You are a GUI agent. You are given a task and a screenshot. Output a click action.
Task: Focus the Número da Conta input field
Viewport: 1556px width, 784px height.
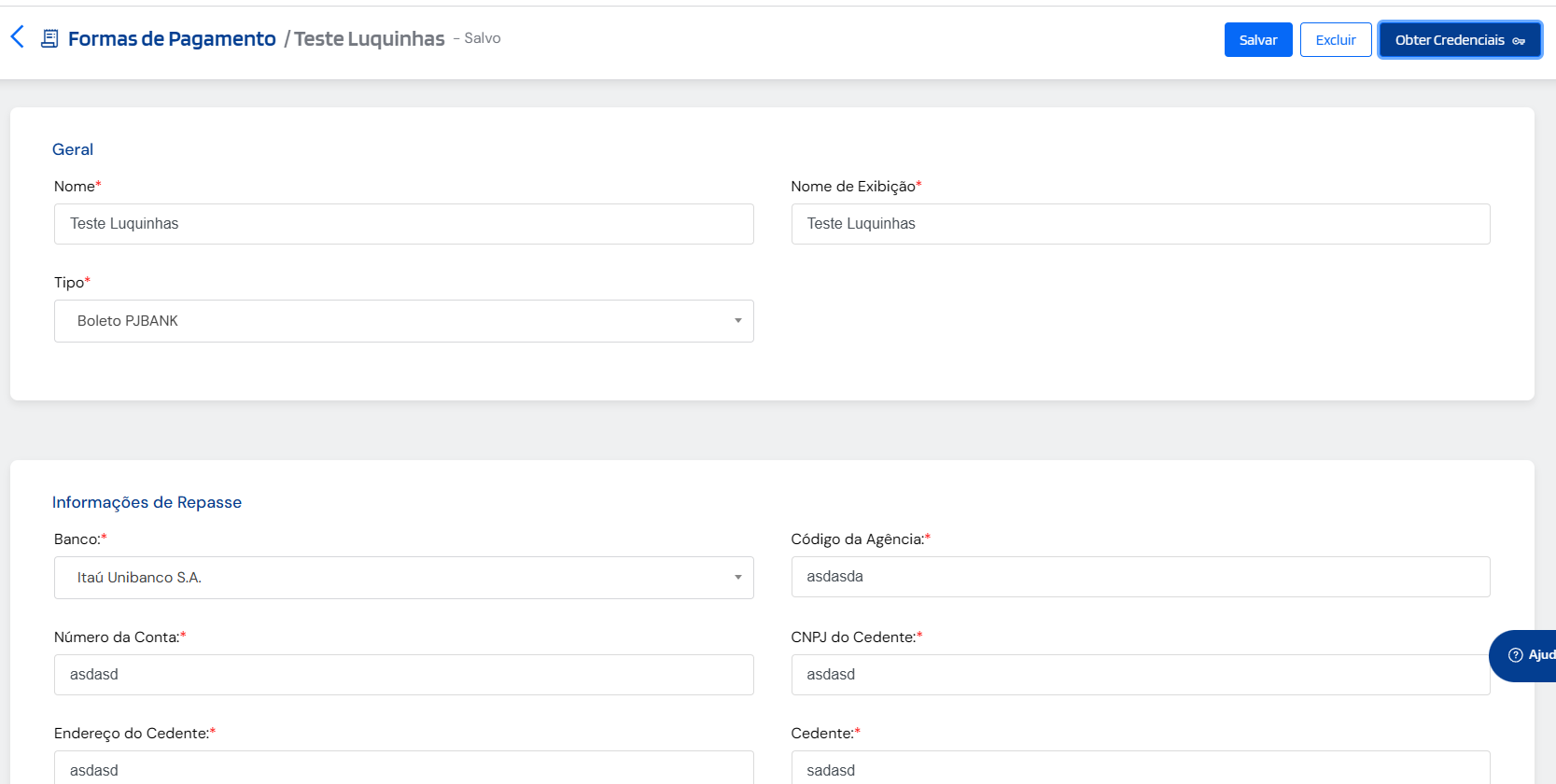(x=403, y=675)
